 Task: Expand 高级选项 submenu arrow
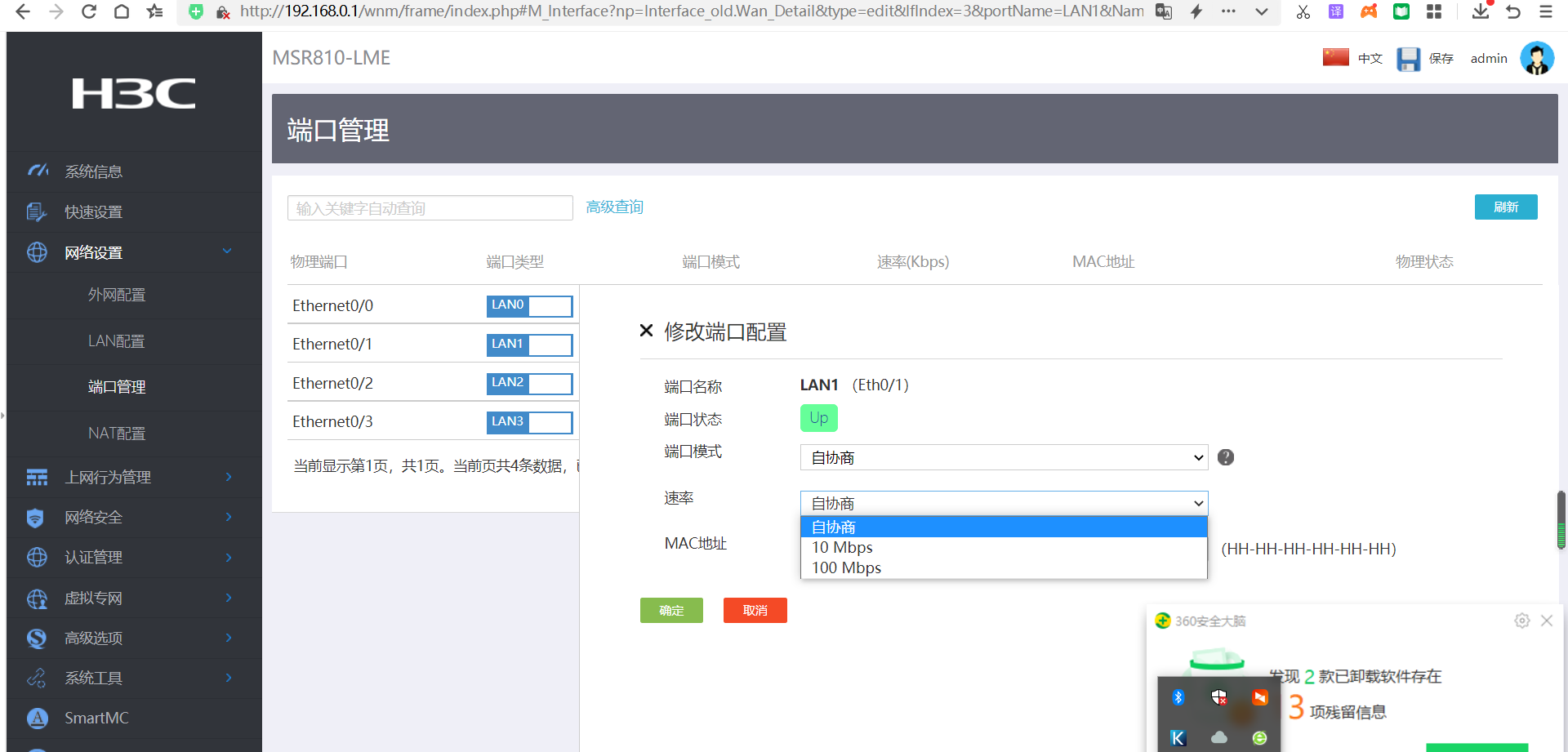(x=229, y=638)
